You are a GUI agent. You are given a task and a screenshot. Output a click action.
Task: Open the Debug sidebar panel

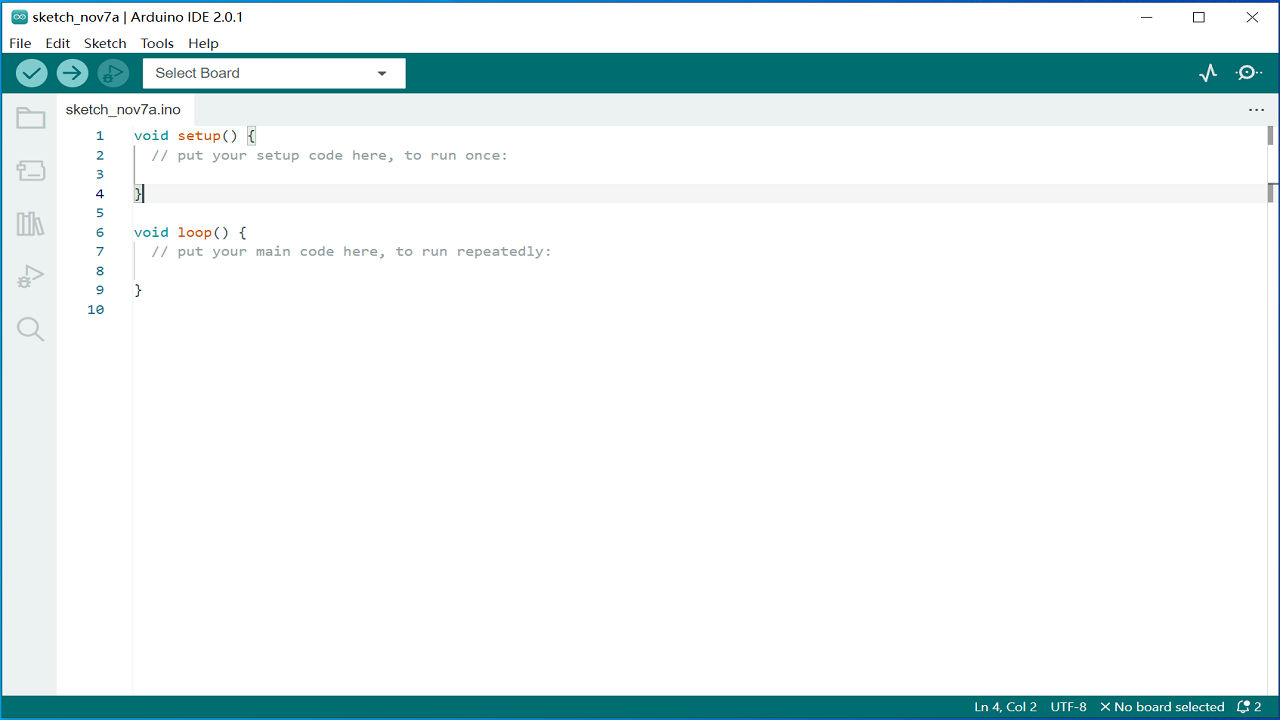(31, 277)
